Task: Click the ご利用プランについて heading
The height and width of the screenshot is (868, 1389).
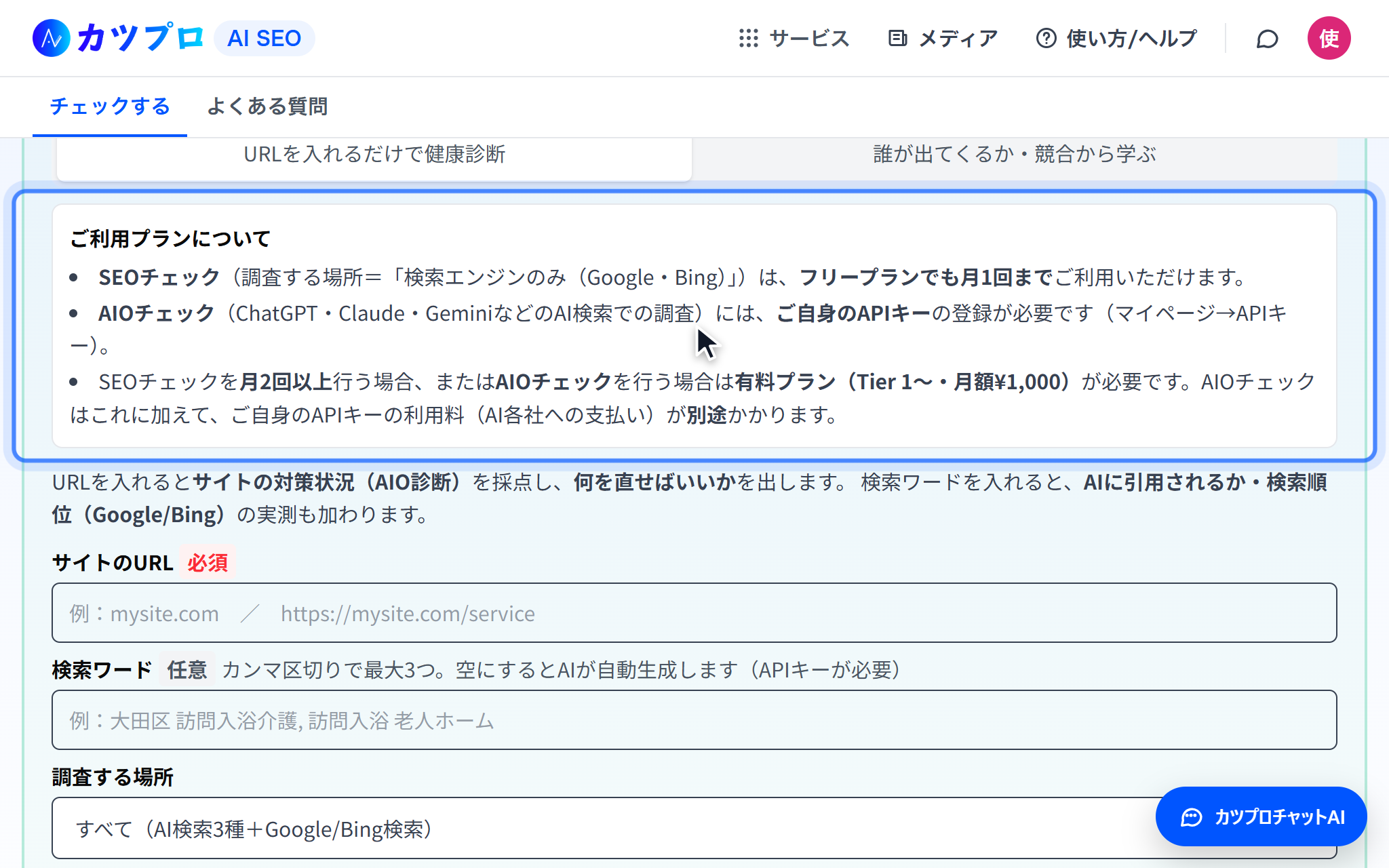Action: click(170, 239)
